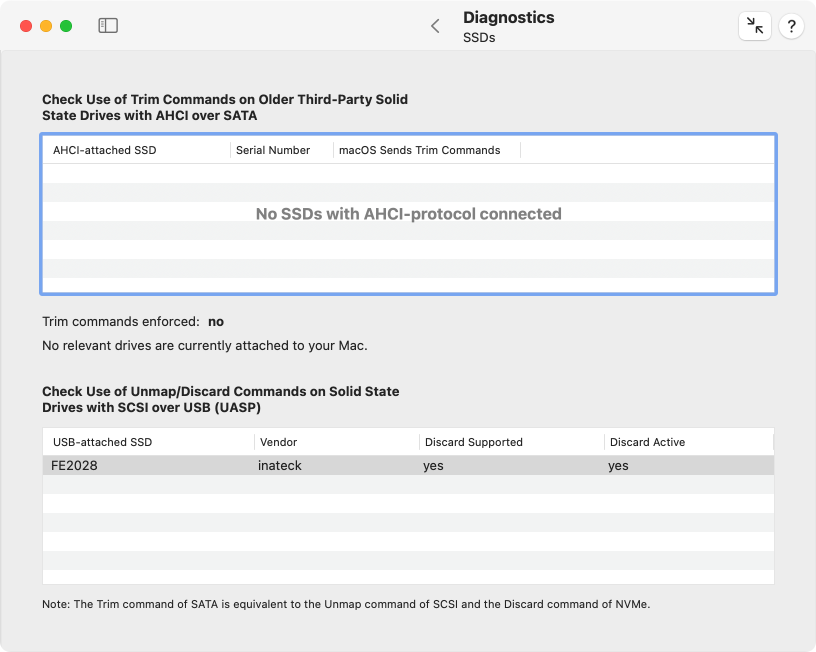
Task: Sort by Serial Number column header
Action: tap(282, 150)
